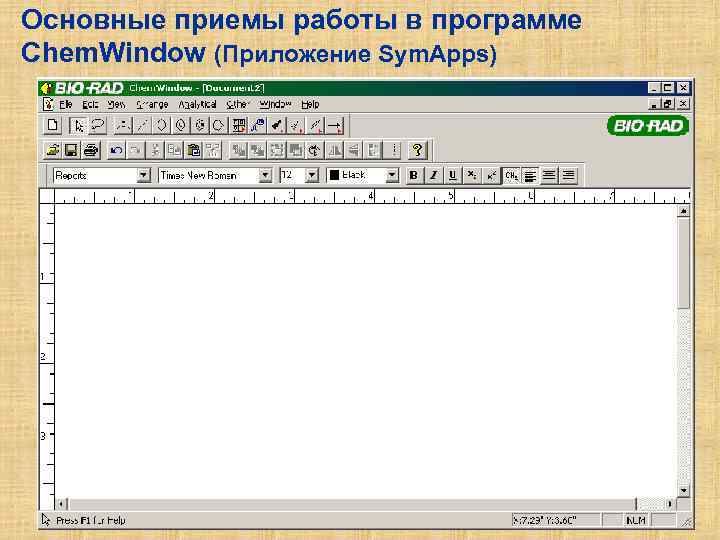Click the blank white document canvas

click(x=366, y=351)
